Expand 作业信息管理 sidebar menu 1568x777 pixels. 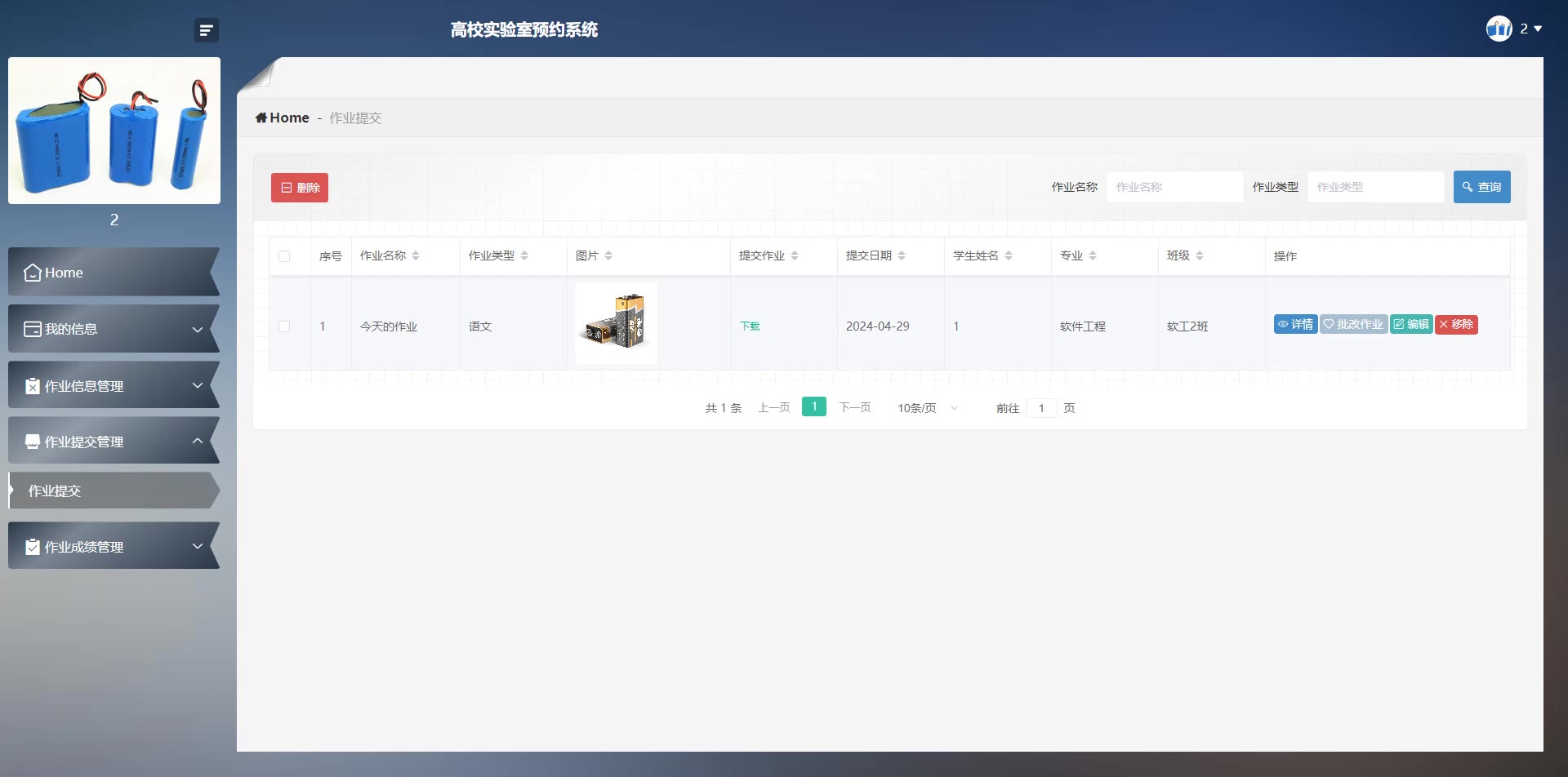coord(114,385)
